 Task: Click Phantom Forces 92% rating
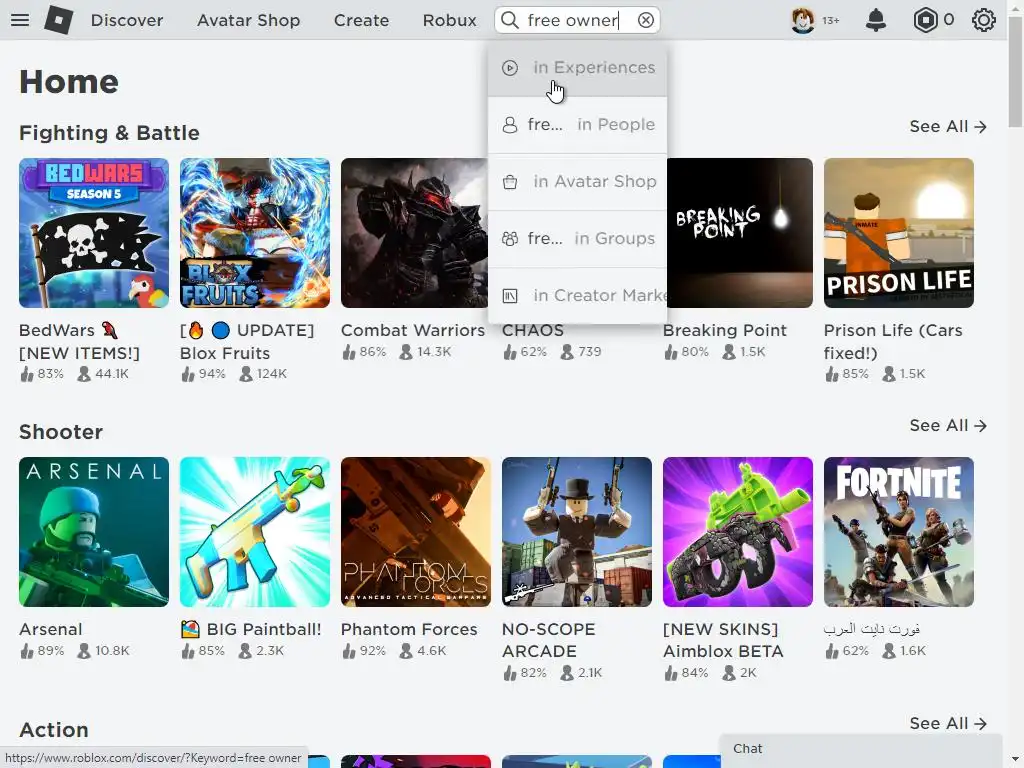pyautogui.click(x=364, y=651)
